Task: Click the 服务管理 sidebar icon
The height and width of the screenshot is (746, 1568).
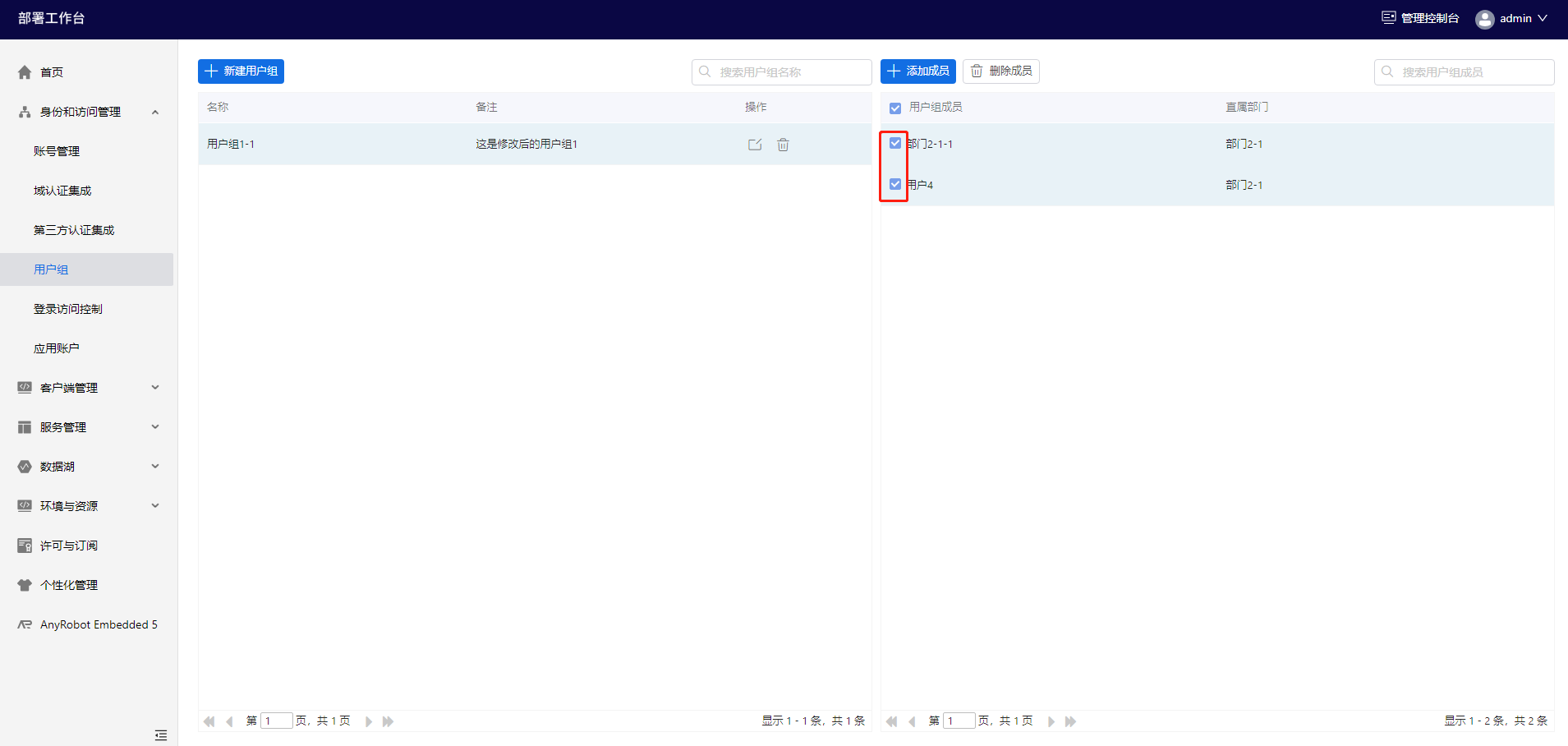Action: pos(25,427)
